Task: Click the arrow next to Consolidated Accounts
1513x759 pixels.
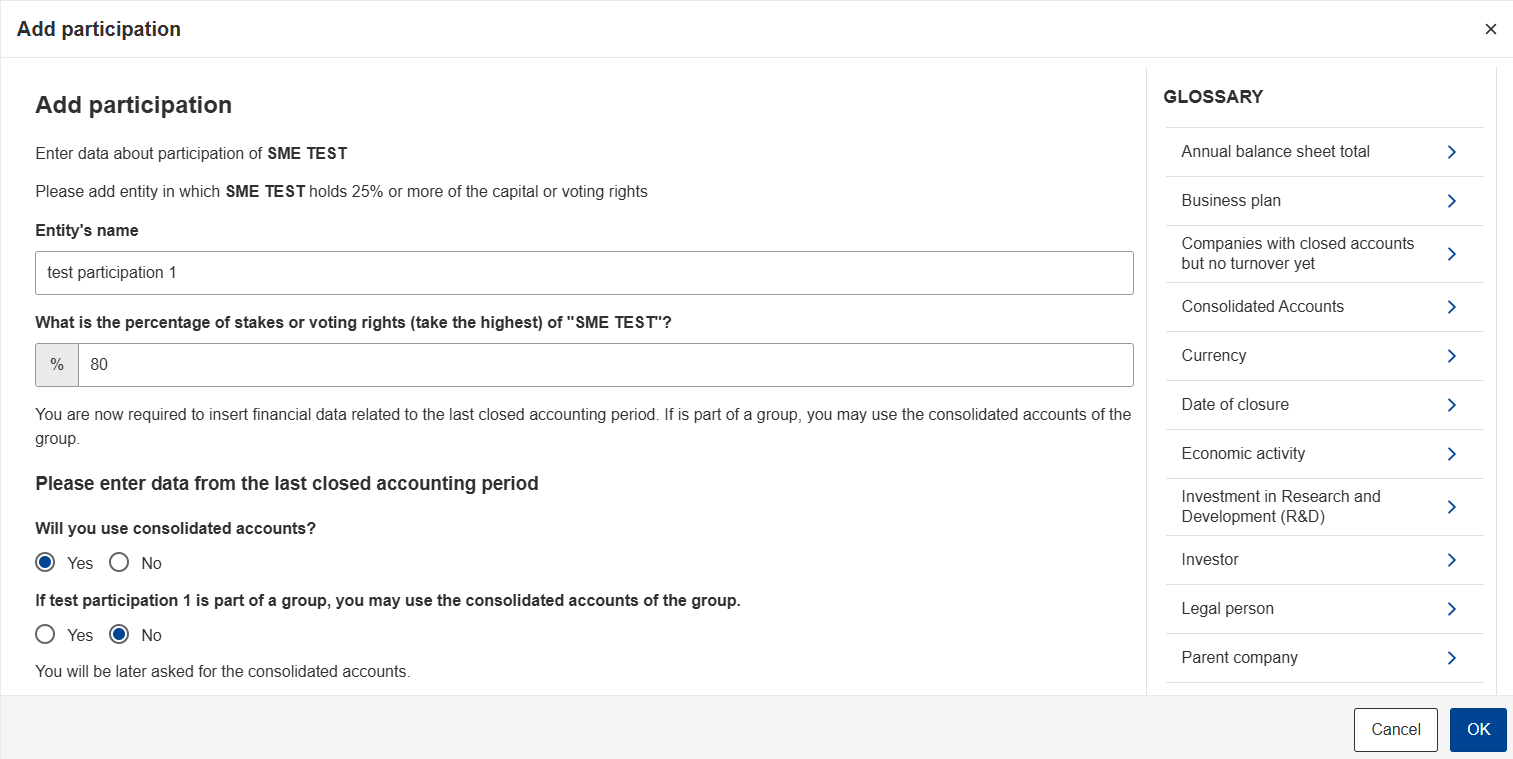Action: pyautogui.click(x=1451, y=307)
